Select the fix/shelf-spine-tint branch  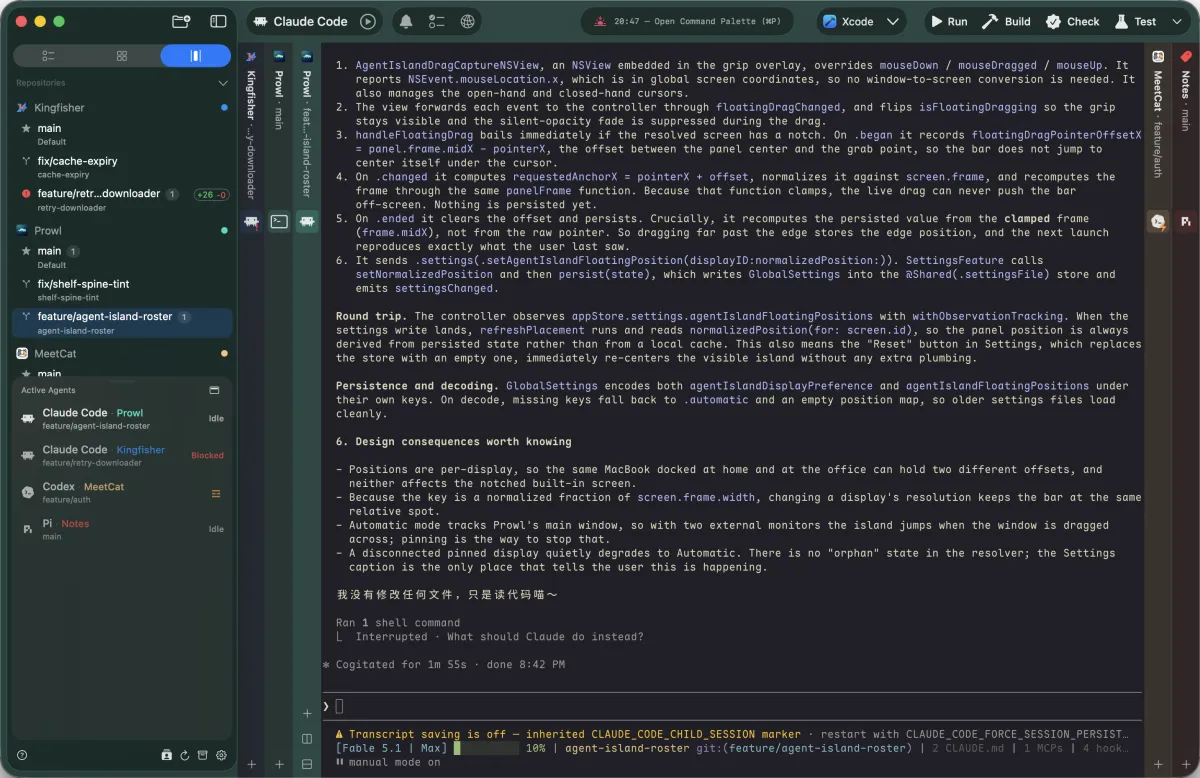(122, 289)
